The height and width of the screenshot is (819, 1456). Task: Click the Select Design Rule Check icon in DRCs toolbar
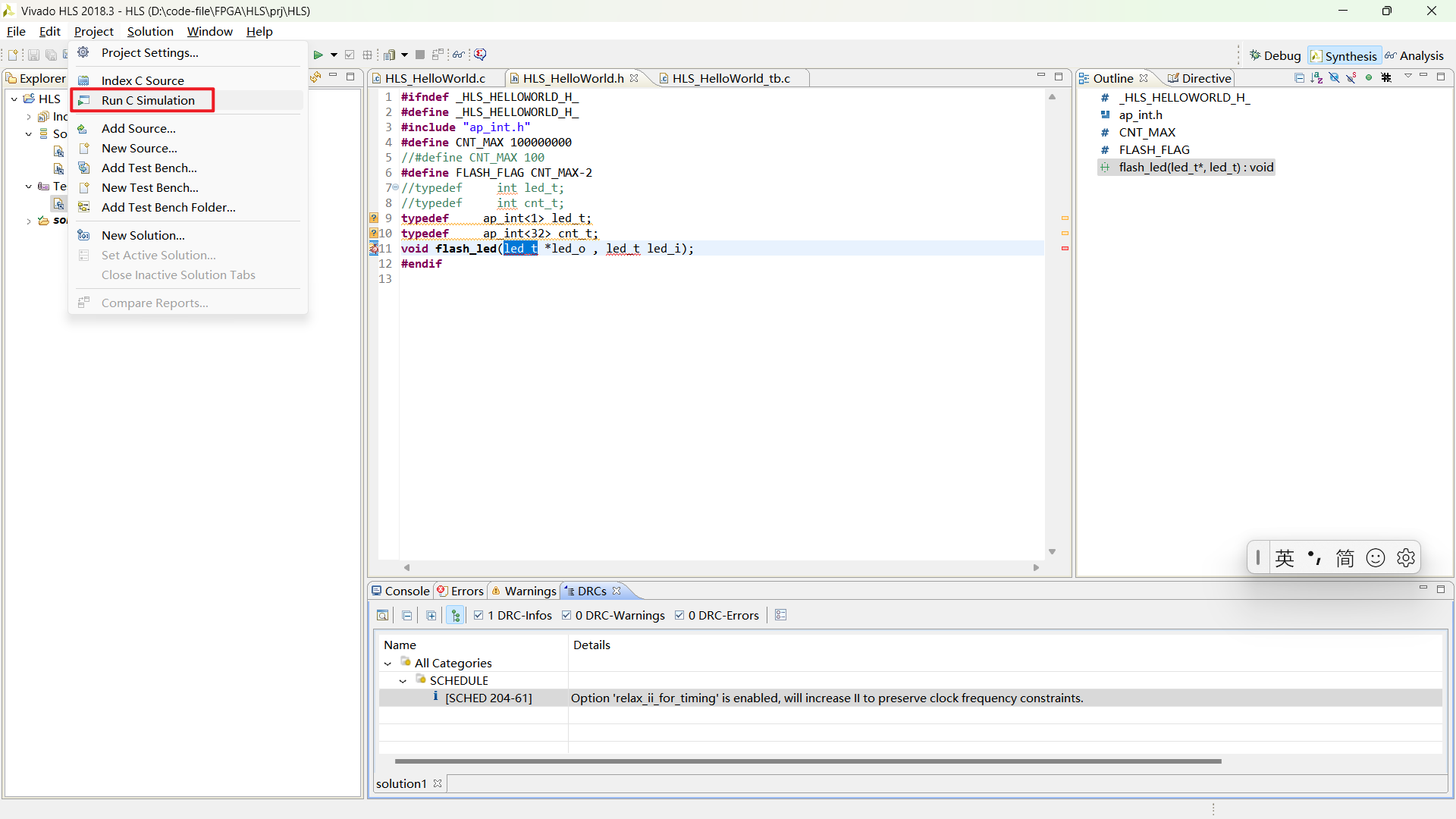383,615
